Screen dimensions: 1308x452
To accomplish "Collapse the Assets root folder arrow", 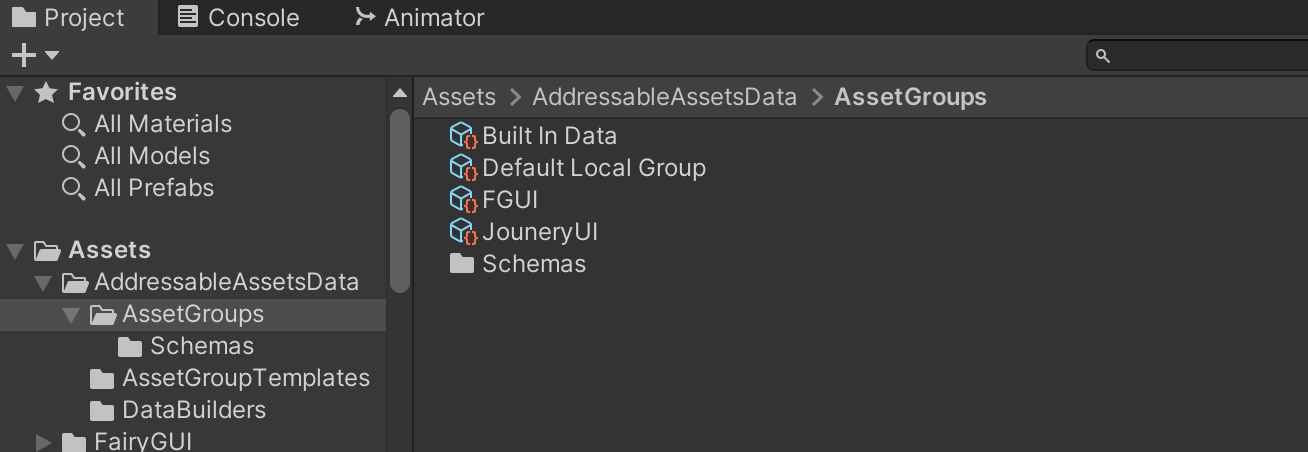I will (15, 250).
